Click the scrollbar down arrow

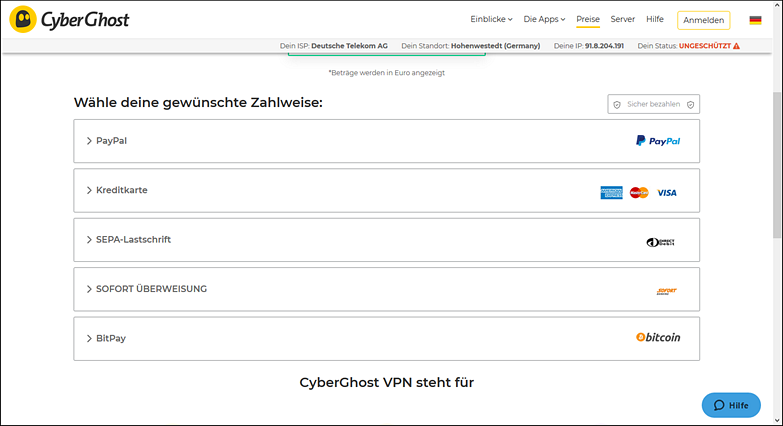(x=777, y=420)
